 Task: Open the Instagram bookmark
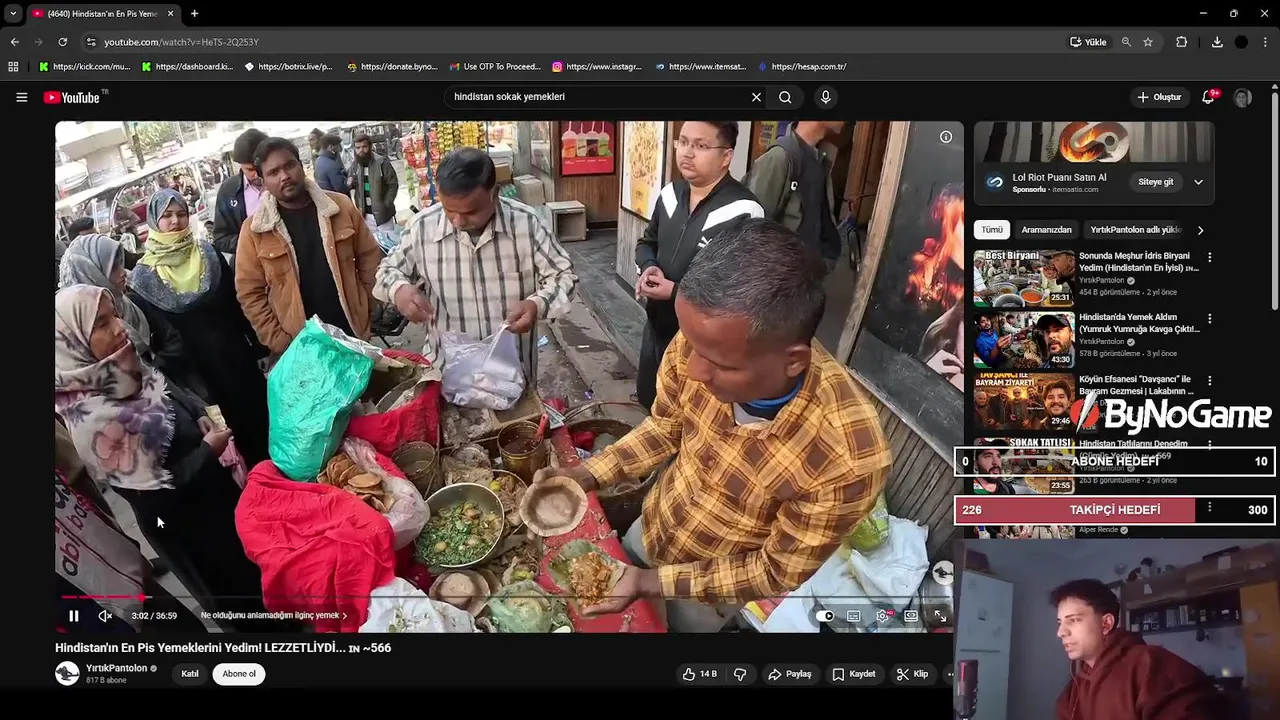click(x=597, y=67)
